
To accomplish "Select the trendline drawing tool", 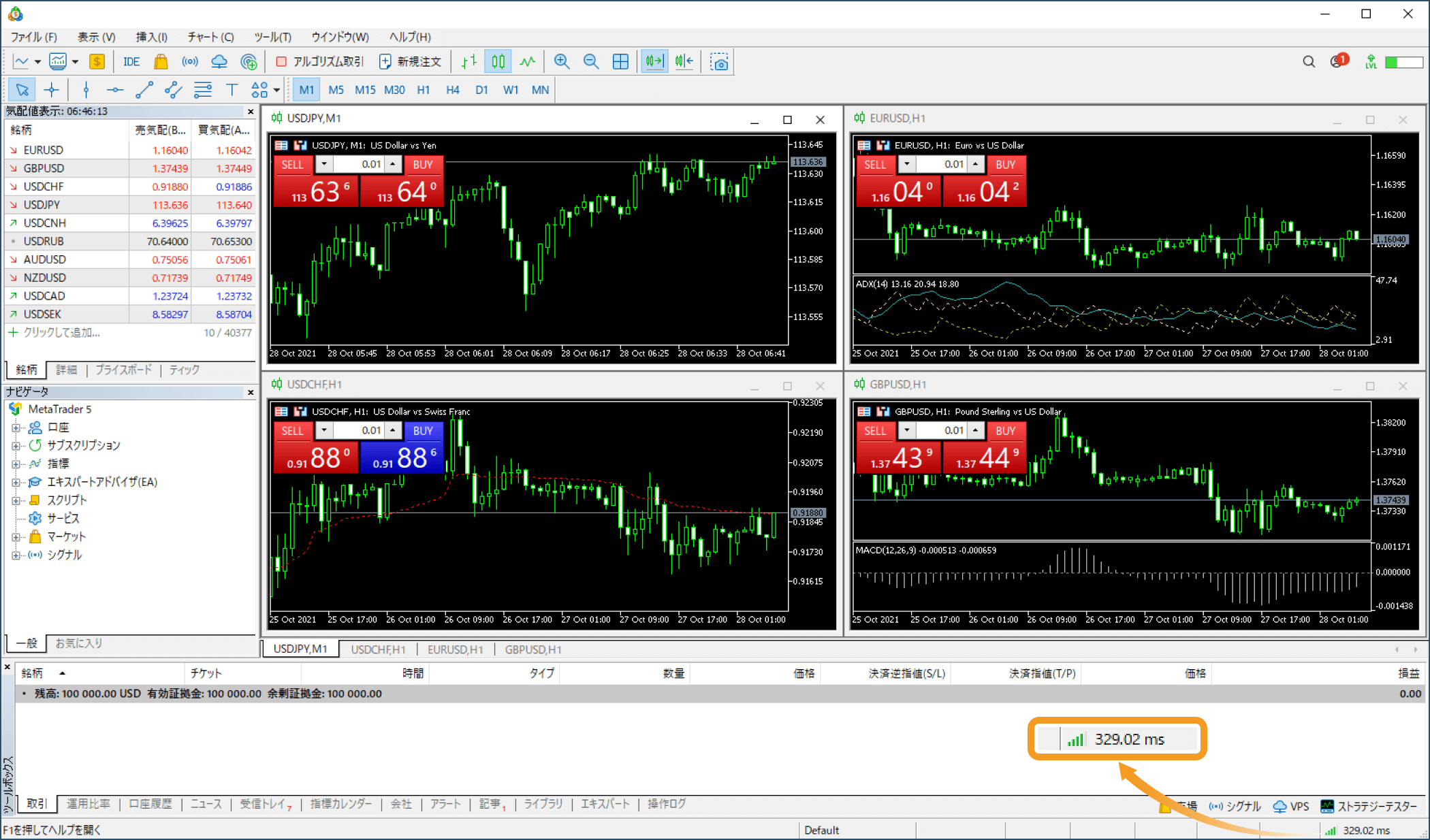I will pyautogui.click(x=144, y=89).
